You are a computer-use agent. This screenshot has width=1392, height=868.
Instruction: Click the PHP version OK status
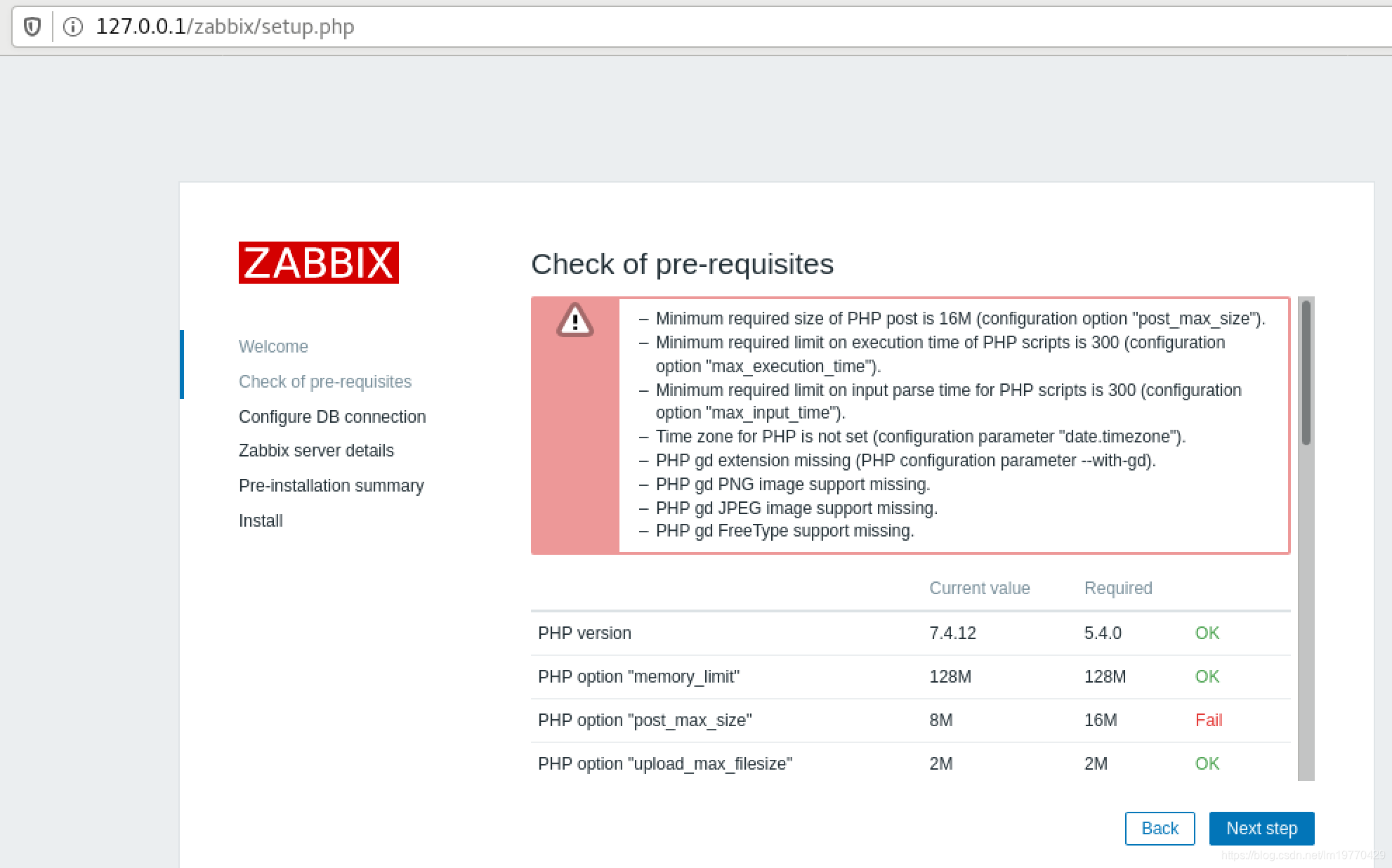point(1207,633)
